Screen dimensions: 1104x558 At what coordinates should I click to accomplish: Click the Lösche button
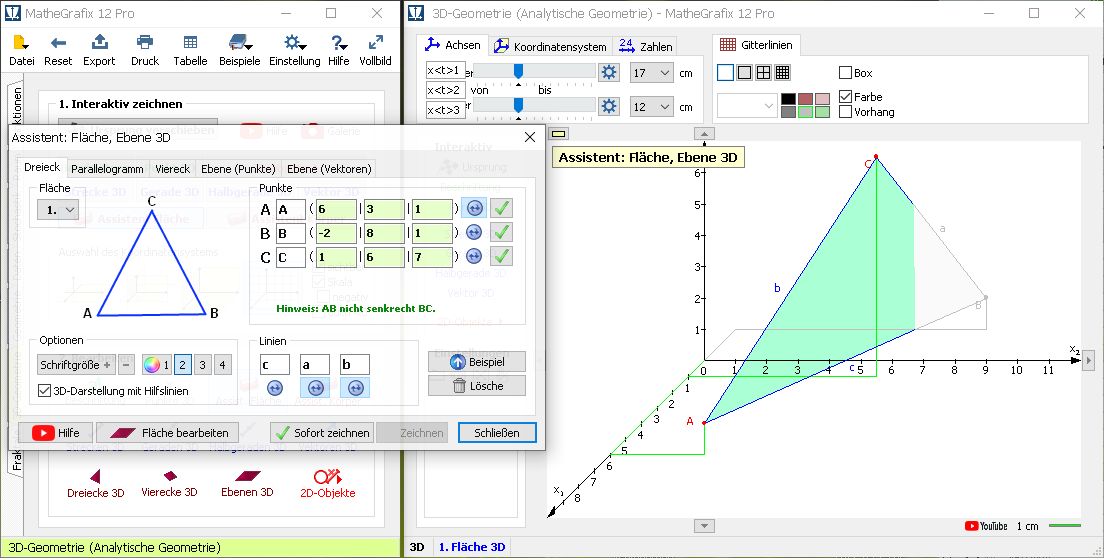click(477, 386)
